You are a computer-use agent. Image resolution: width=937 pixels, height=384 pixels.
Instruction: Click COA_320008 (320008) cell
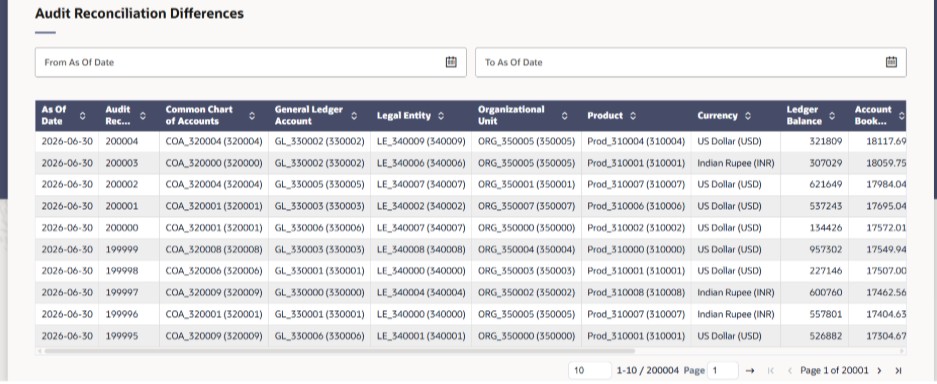214,249
